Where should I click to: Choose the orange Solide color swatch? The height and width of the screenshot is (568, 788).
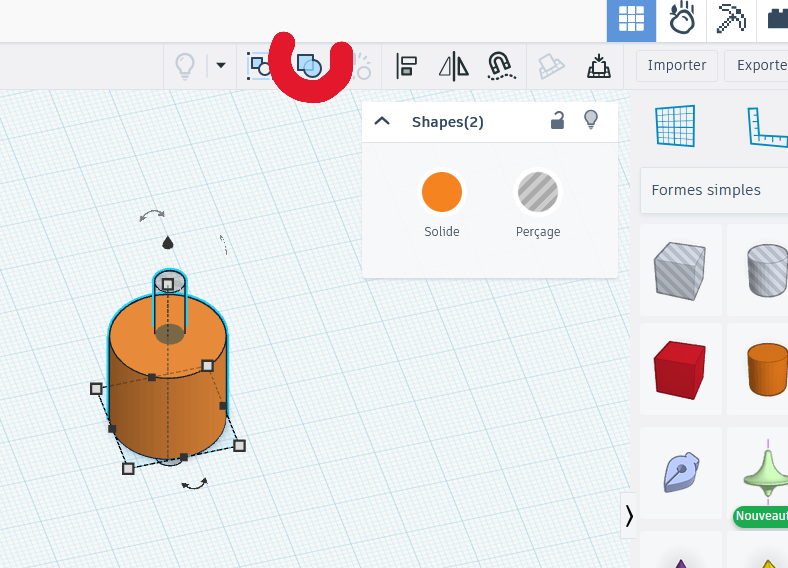coord(442,192)
